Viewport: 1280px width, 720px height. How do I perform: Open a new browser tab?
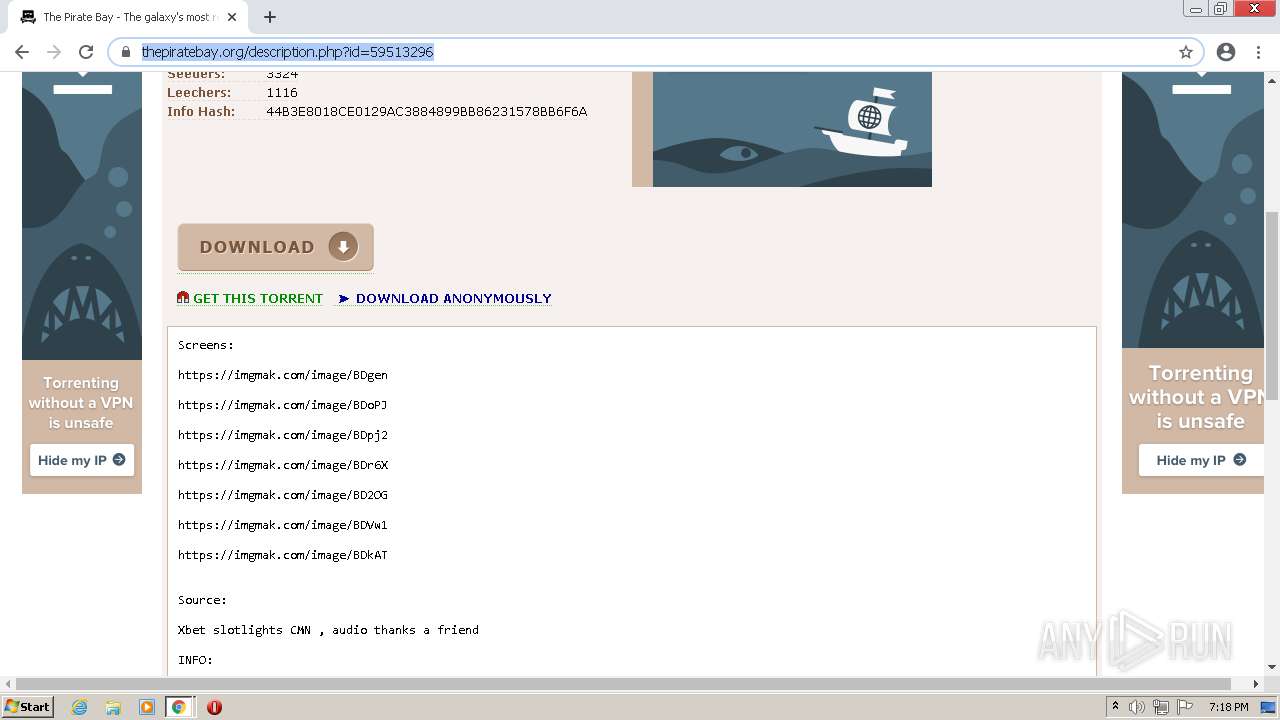pyautogui.click(x=270, y=17)
